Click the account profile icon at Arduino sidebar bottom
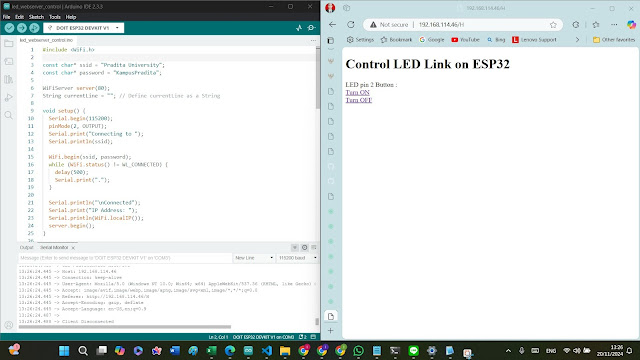640x360 pixels. 9,325
